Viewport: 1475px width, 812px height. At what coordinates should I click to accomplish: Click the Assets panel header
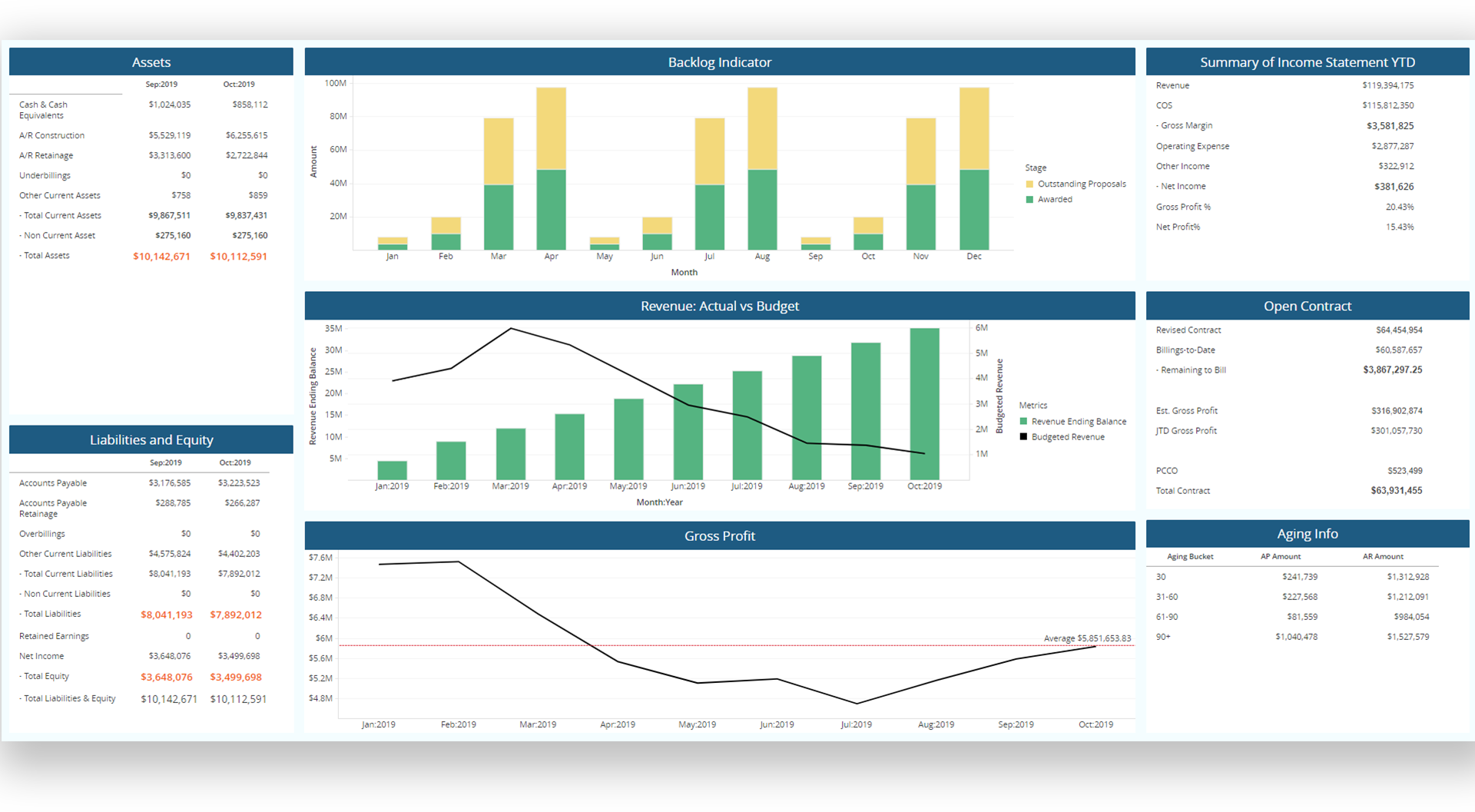[x=151, y=62]
